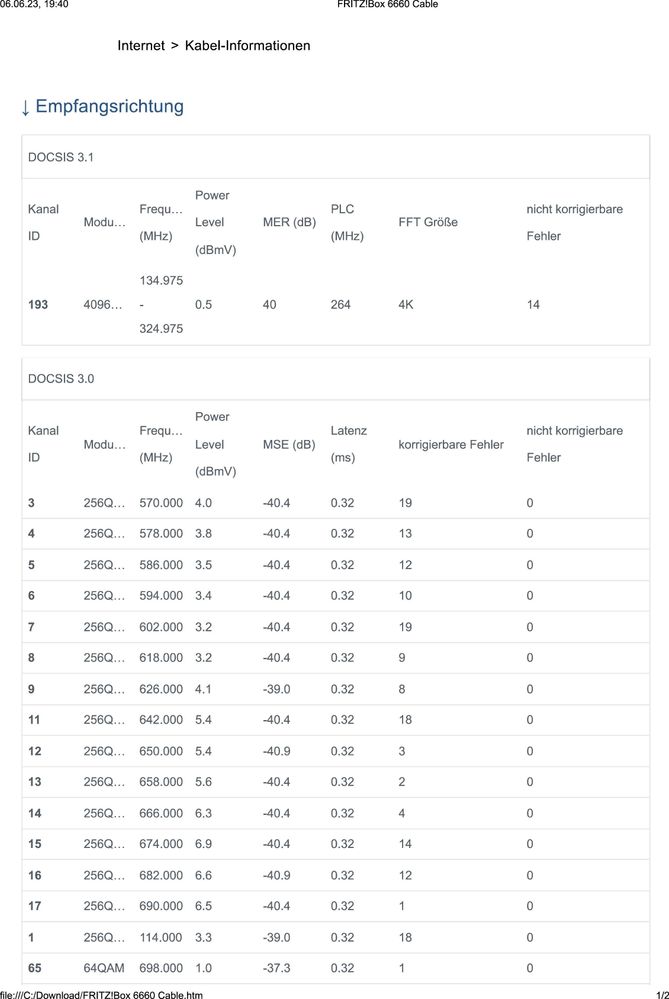
Task: Click the down arrow beside Empfangsrichtung
Action: pos(25,106)
